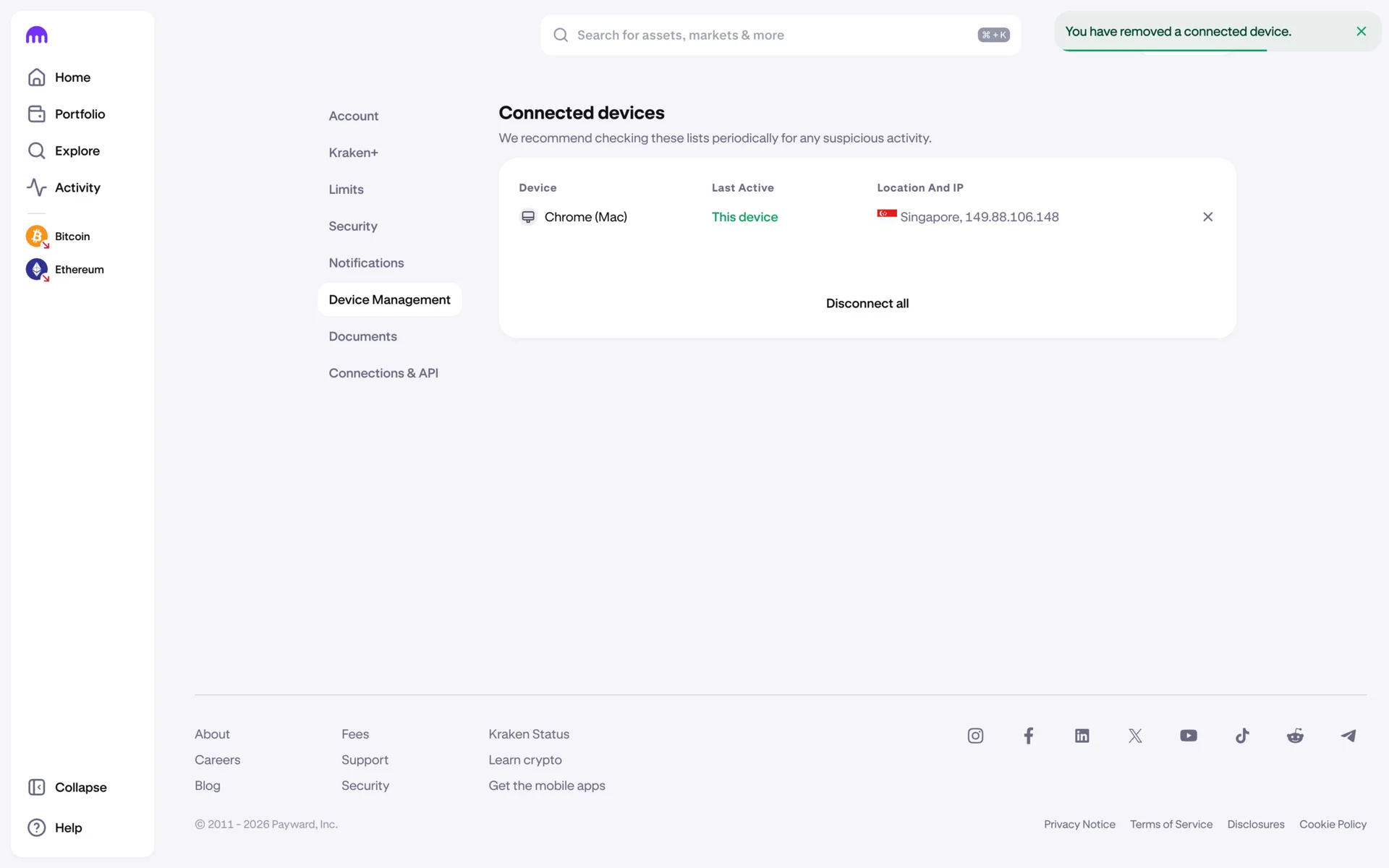Go to Security settings tab
Viewport: 1389px width, 868px height.
coord(353,226)
